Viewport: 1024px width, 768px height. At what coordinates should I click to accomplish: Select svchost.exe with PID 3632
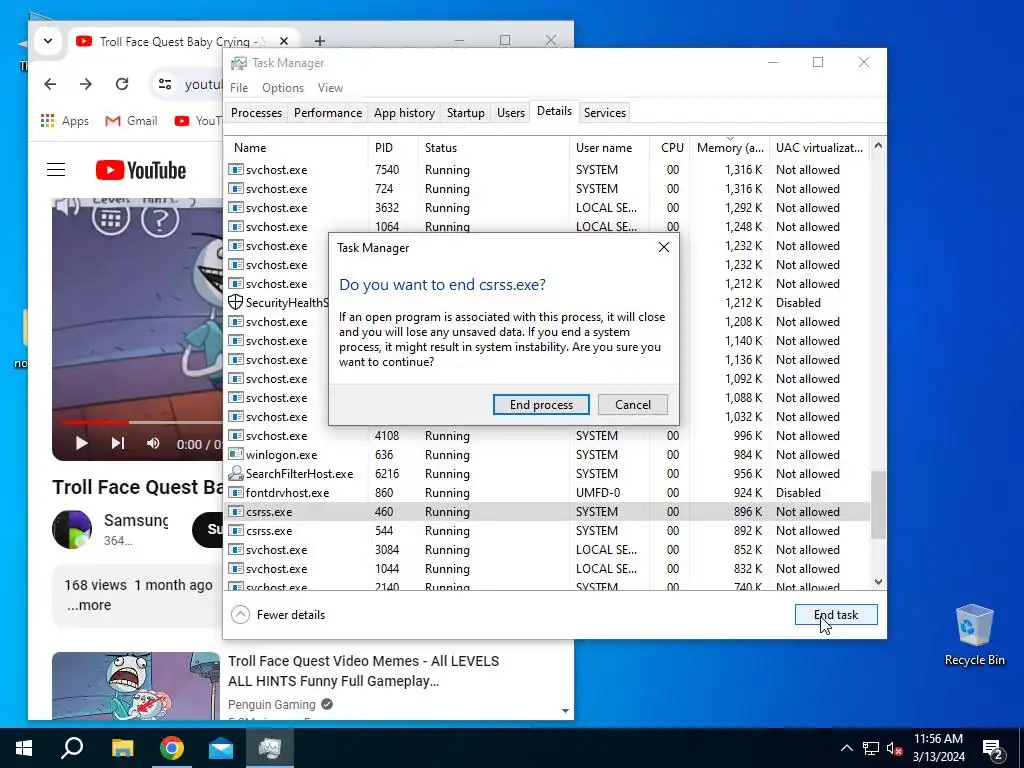[x=547, y=208]
